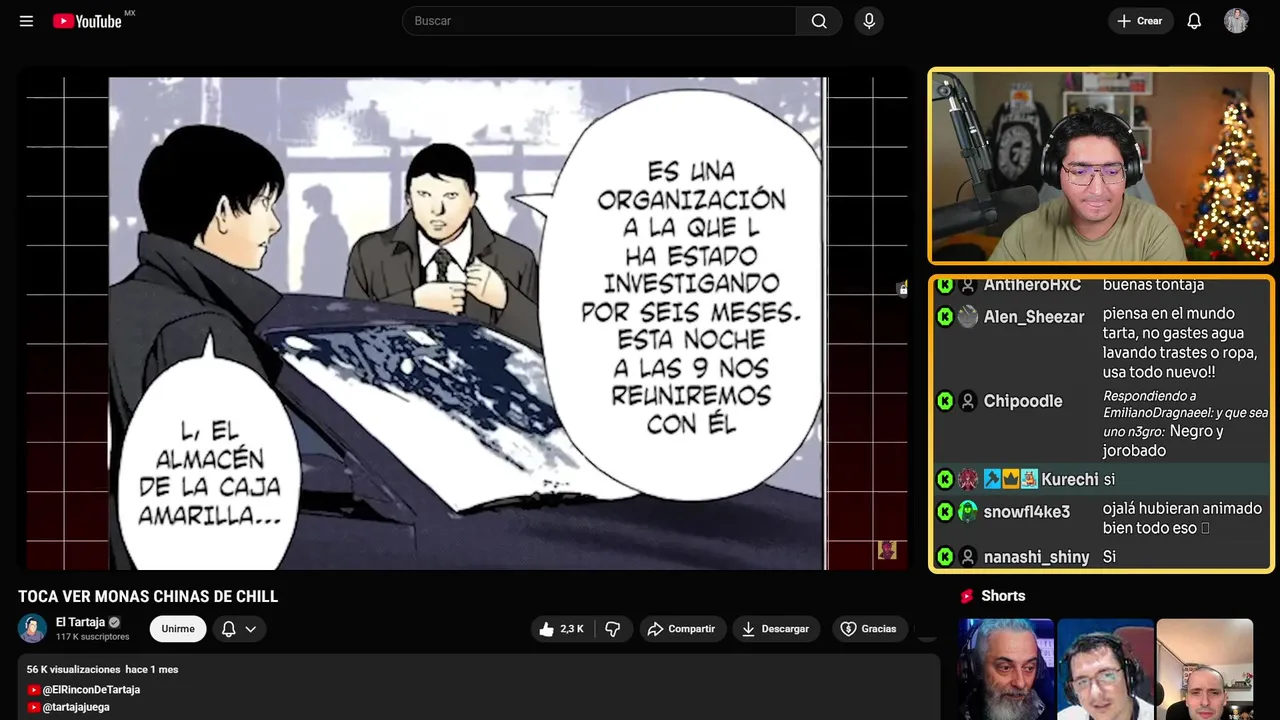Click streamer webcam overlay
1280x720 pixels.
(1101, 166)
